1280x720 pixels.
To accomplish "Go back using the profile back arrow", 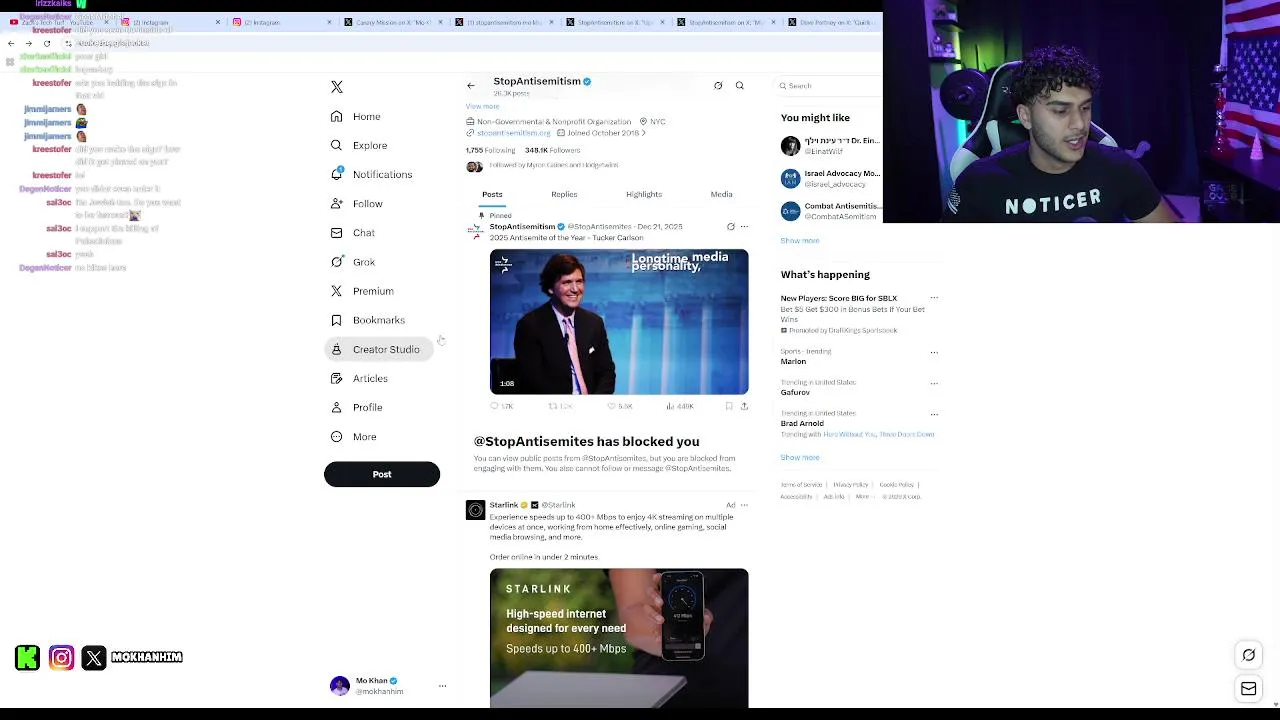I will coord(471,86).
